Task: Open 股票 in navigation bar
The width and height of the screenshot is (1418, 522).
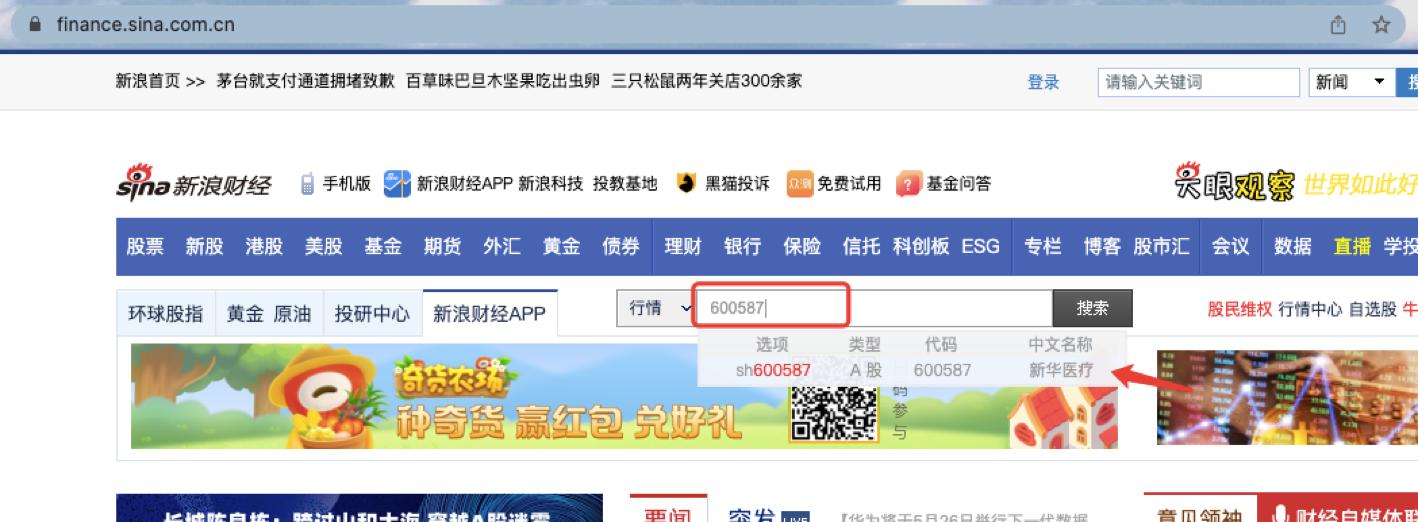Action: point(145,246)
